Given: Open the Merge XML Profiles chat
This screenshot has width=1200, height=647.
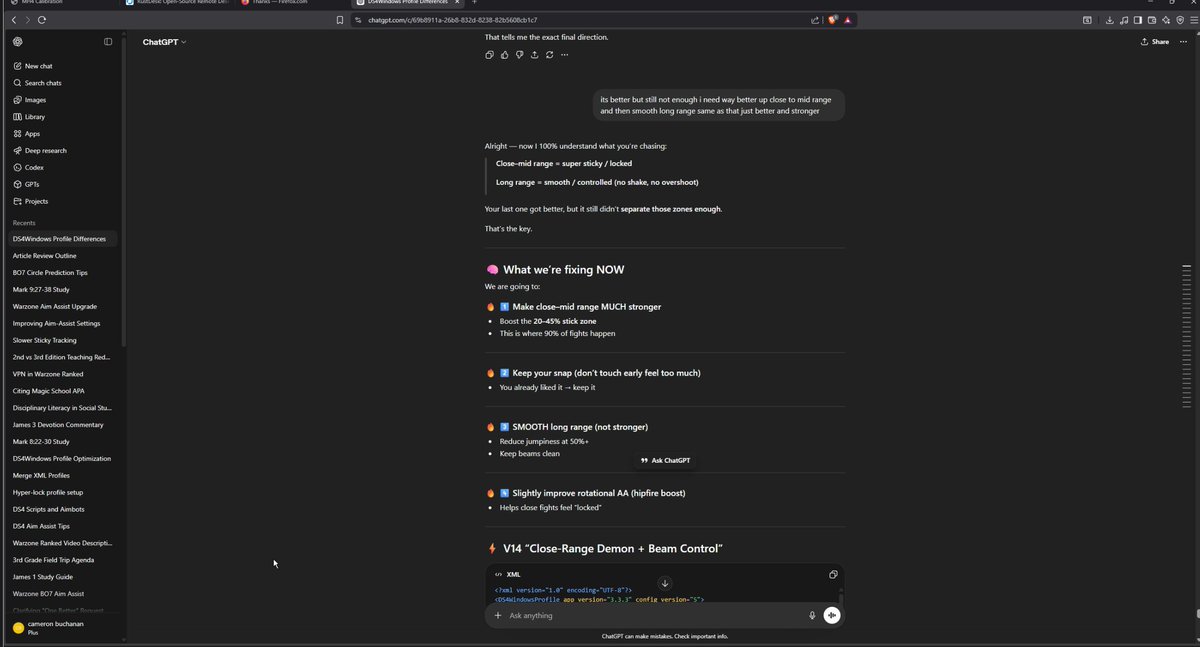Looking at the screenshot, I should [x=61, y=476].
